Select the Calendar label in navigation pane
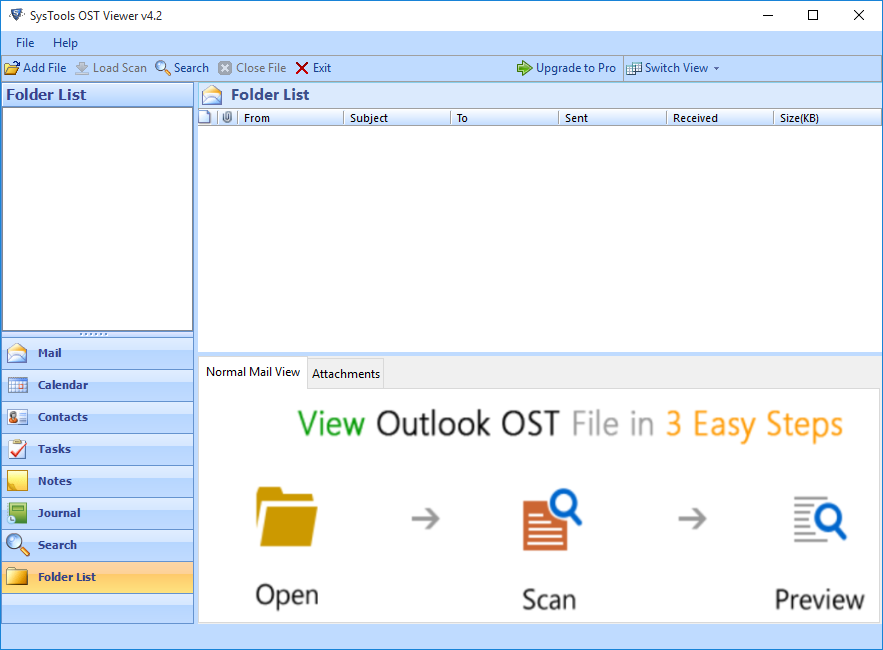Screen dimensions: 883x650 [63, 385]
